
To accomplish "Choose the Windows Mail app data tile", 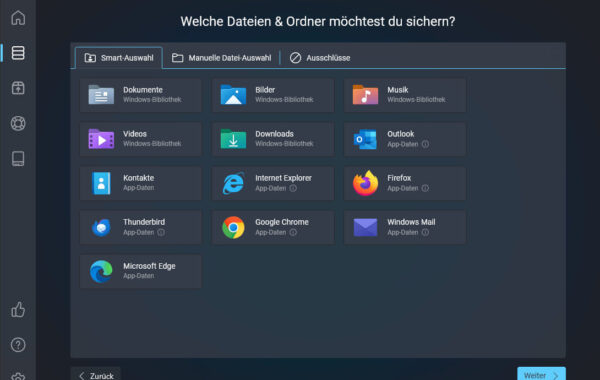I will click(405, 227).
